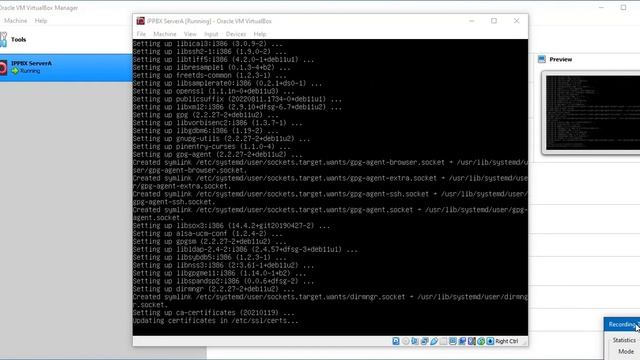Image resolution: width=640 pixels, height=360 pixels.
Task: Click the blue keyboard capture arrow icon
Action: click(x=490, y=341)
